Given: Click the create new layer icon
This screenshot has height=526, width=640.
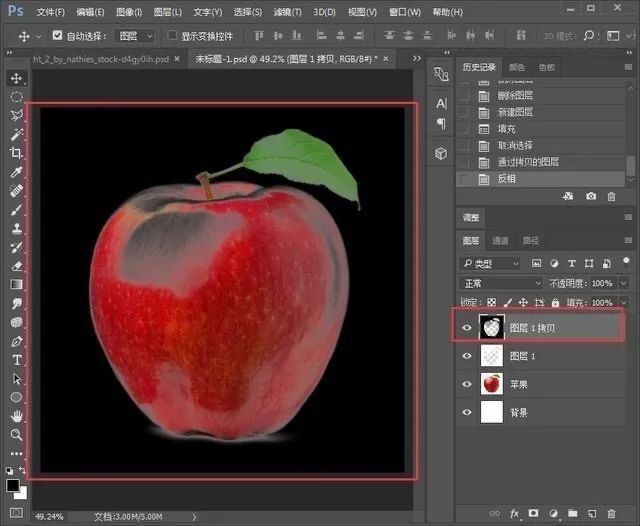Looking at the screenshot, I should point(591,513).
